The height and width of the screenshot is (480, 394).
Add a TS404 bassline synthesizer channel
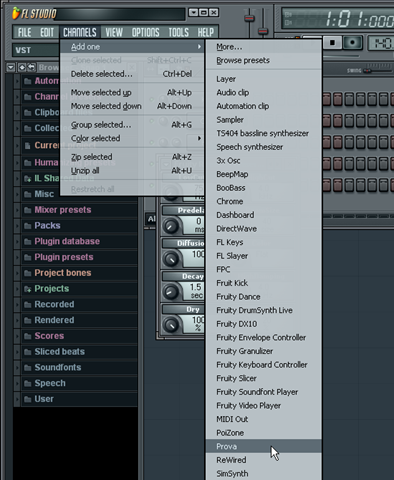coord(263,133)
